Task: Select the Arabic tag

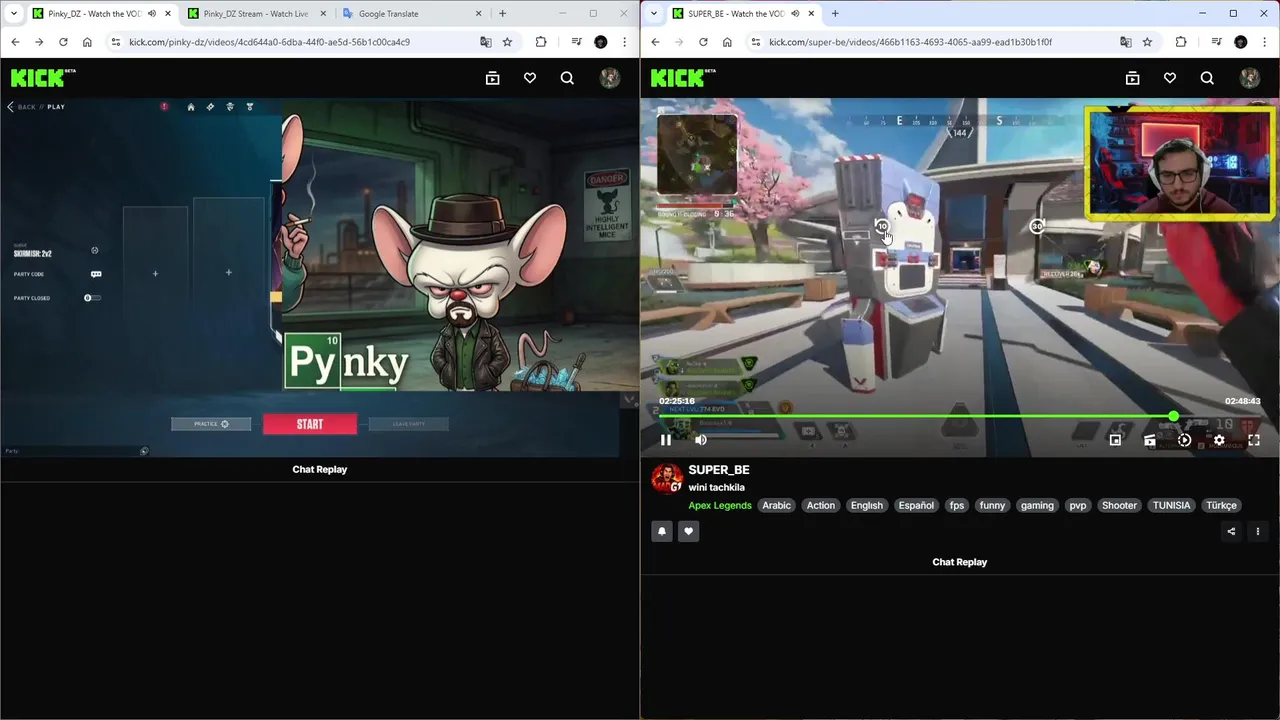Action: [777, 505]
